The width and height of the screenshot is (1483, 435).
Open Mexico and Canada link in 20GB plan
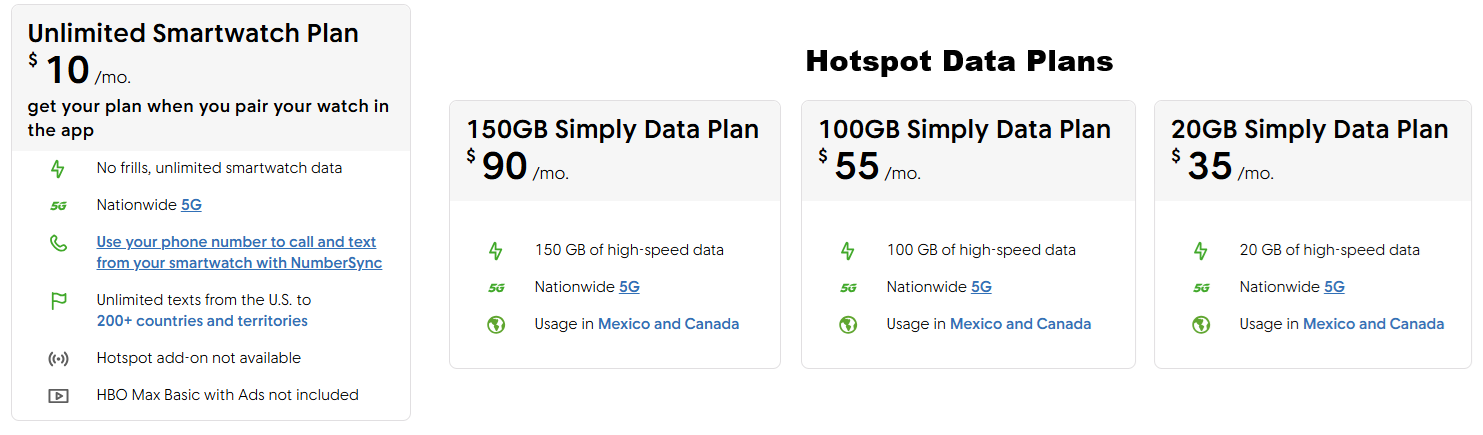click(x=1373, y=324)
